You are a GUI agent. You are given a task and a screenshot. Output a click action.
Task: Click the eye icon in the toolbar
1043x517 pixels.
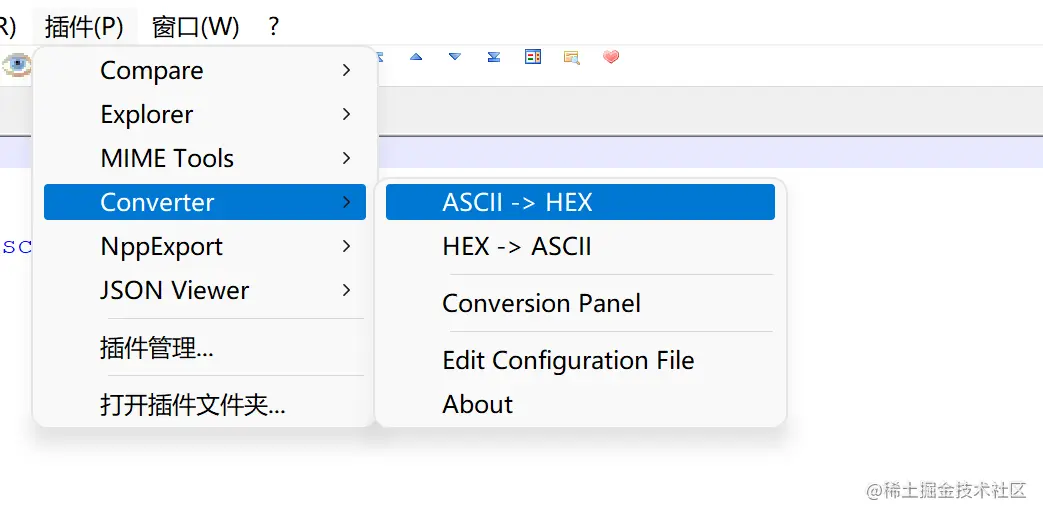click(16, 64)
